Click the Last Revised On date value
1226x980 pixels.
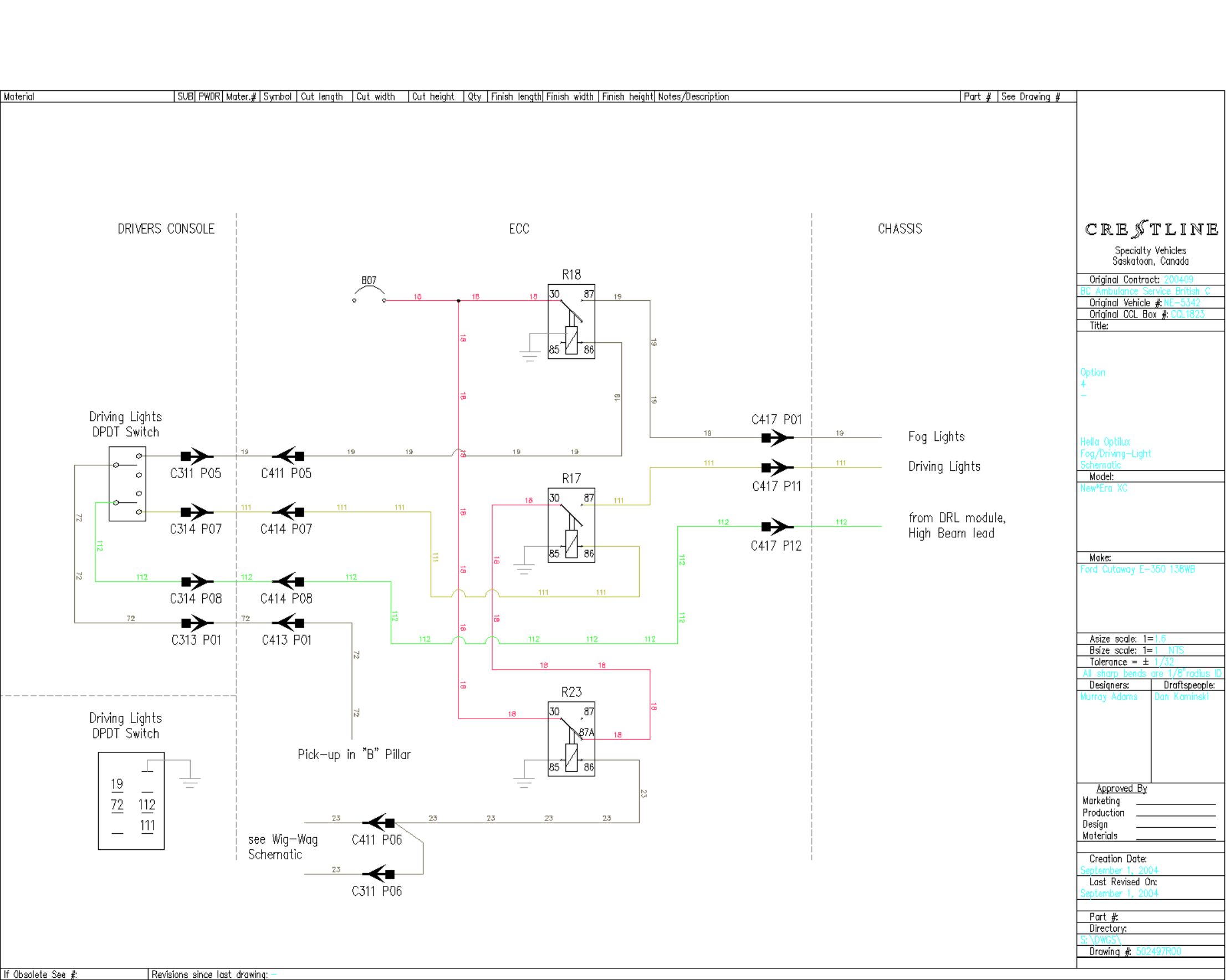1119,893
